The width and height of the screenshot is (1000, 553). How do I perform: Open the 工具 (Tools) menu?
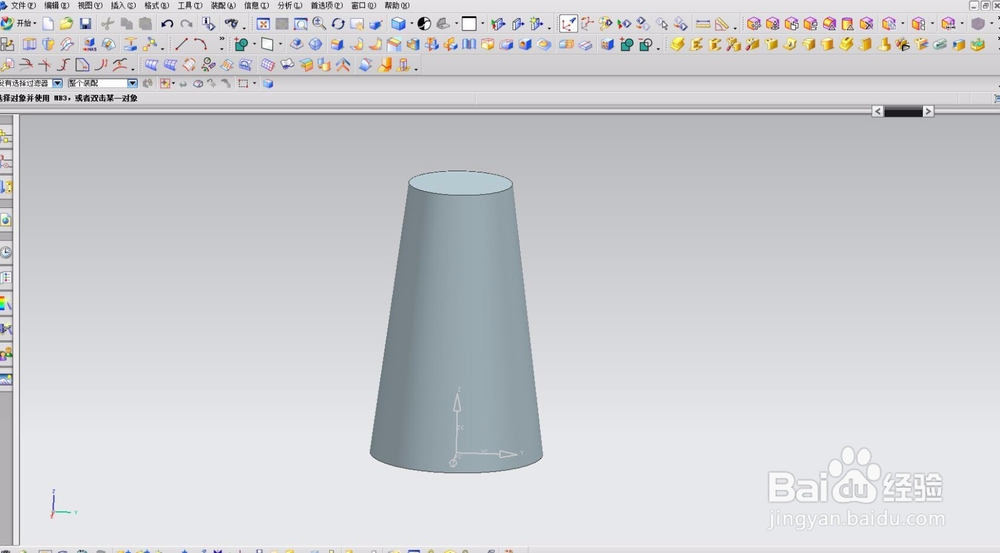point(189,6)
